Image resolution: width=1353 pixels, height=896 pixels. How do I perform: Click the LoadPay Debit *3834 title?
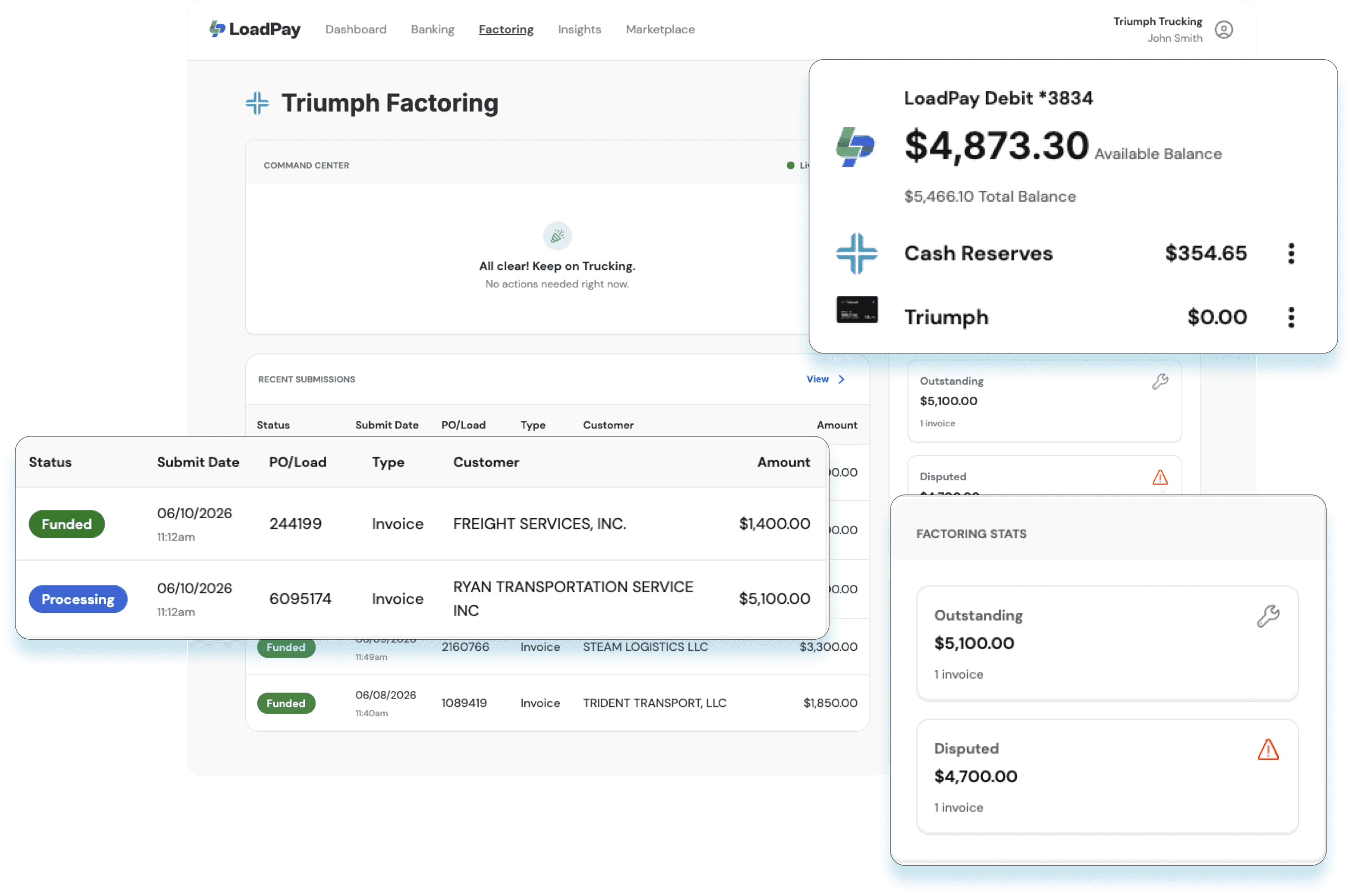click(x=997, y=98)
